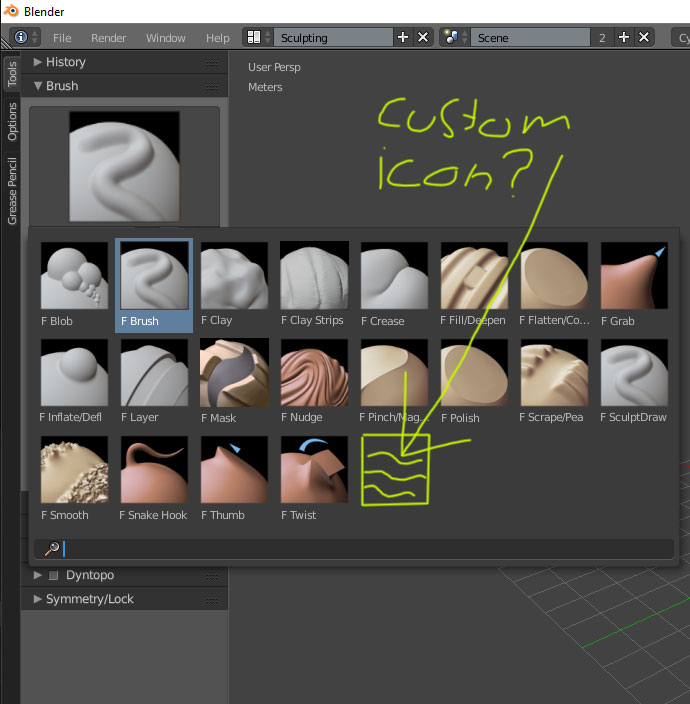690x704 pixels.
Task: Select the F Inflate/Deflate brush
Action: [x=74, y=372]
